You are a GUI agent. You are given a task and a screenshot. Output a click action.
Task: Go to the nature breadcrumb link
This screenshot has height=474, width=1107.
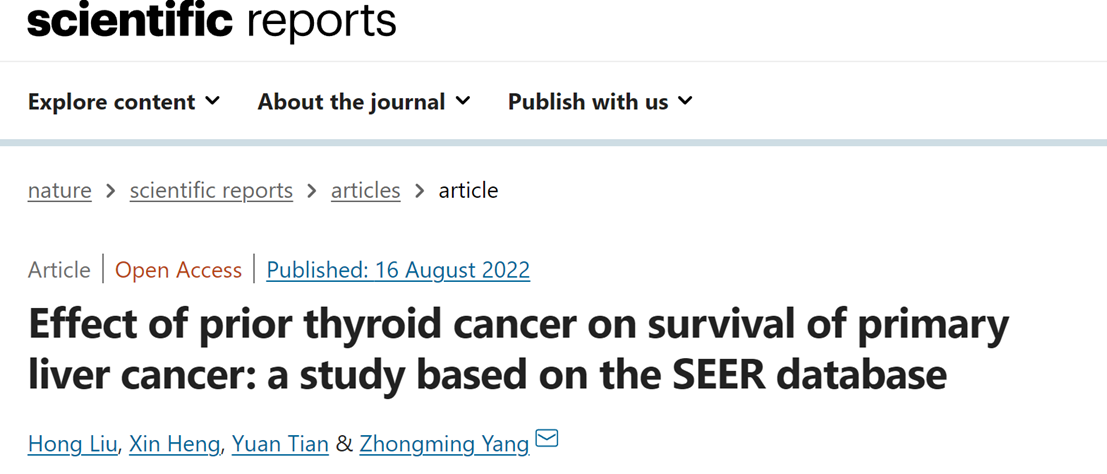[x=59, y=190]
